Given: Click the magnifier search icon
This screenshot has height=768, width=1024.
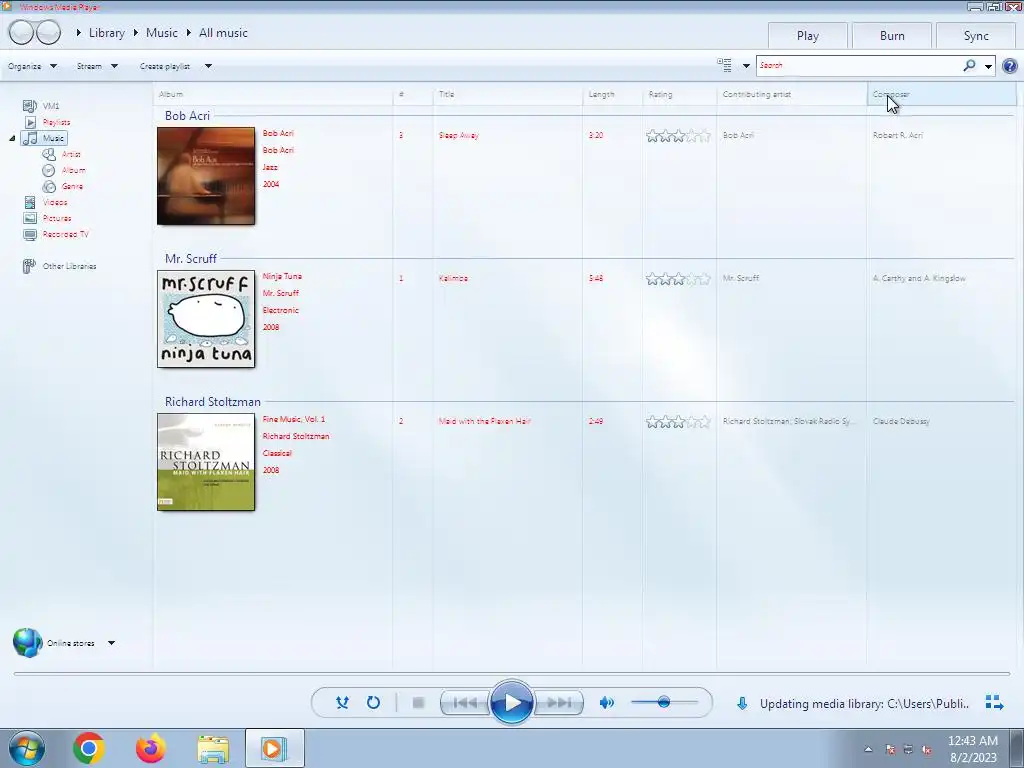Looking at the screenshot, I should point(970,65).
